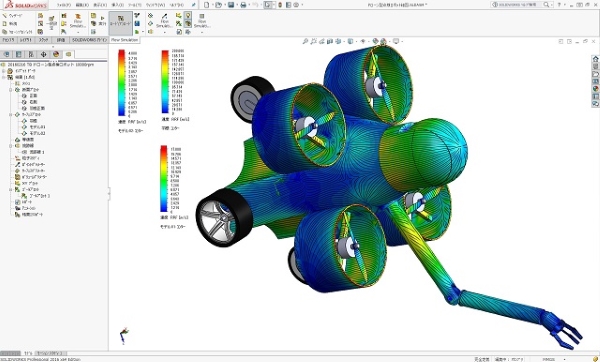Select the Flow Simulation analysis tree tab
This screenshot has width=600, height=362.
pos(68,54)
